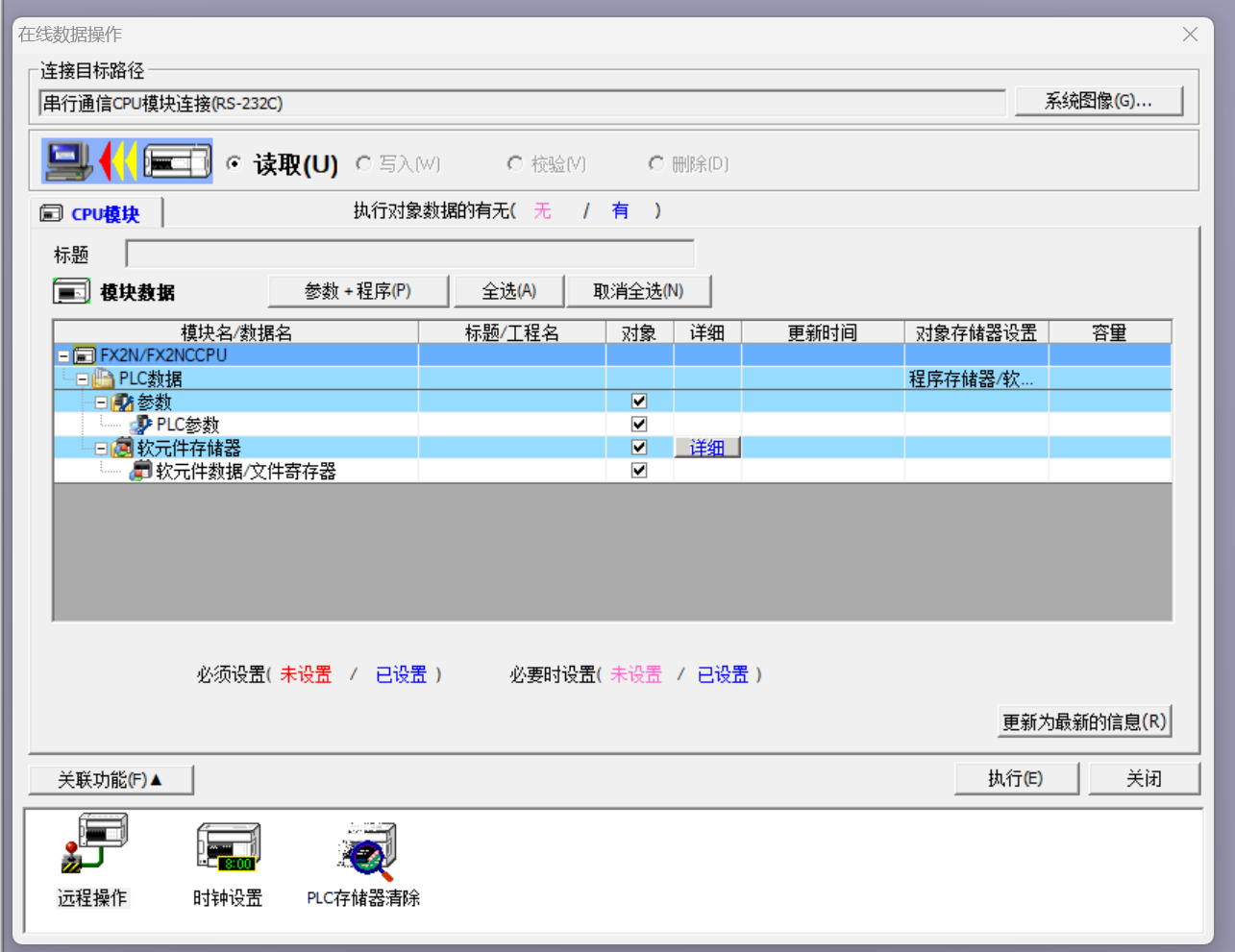Uncheck the PLC参数 target checkbox
The image size is (1235, 952).
tap(639, 425)
